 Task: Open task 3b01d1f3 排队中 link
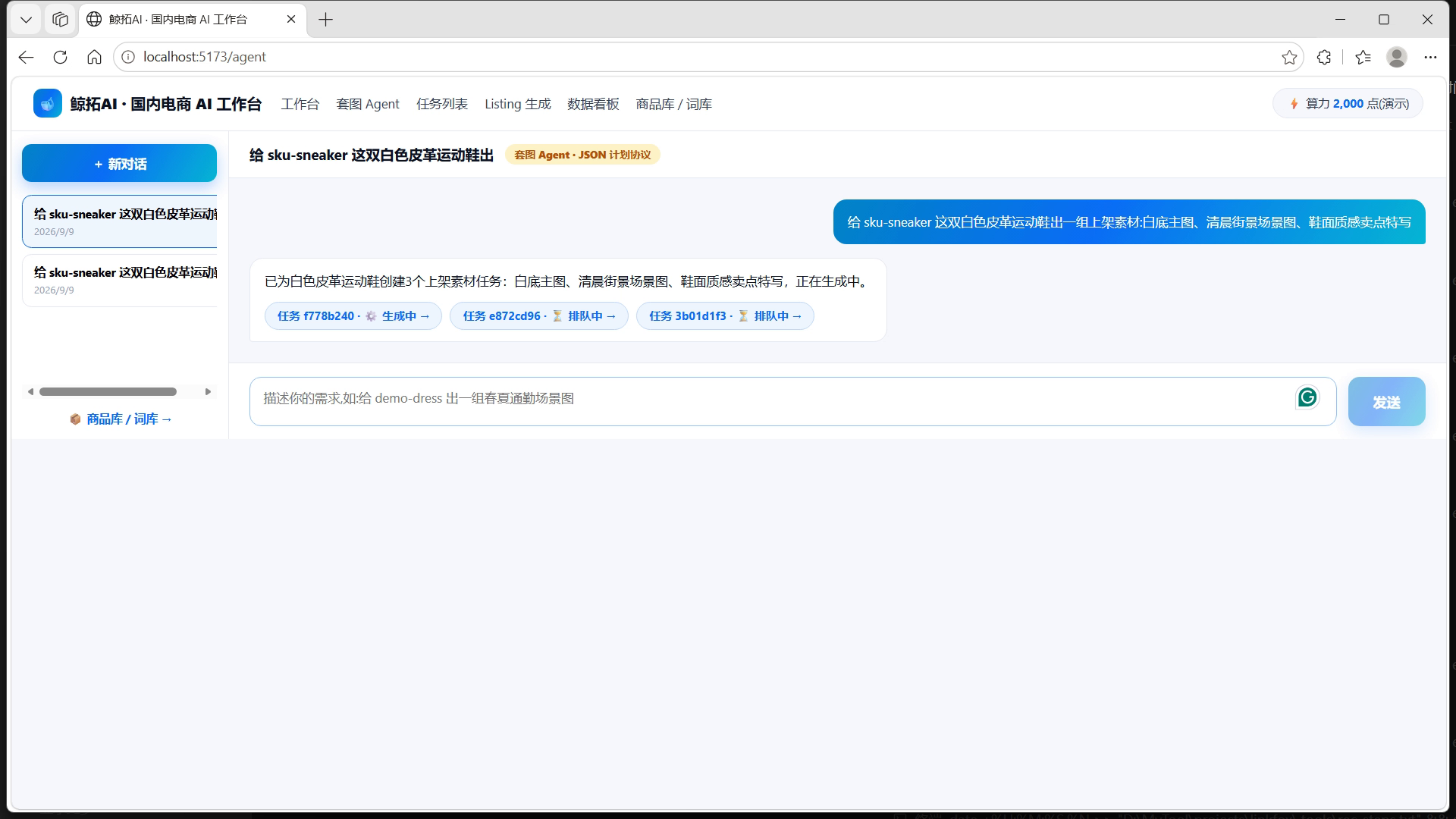[x=725, y=316]
